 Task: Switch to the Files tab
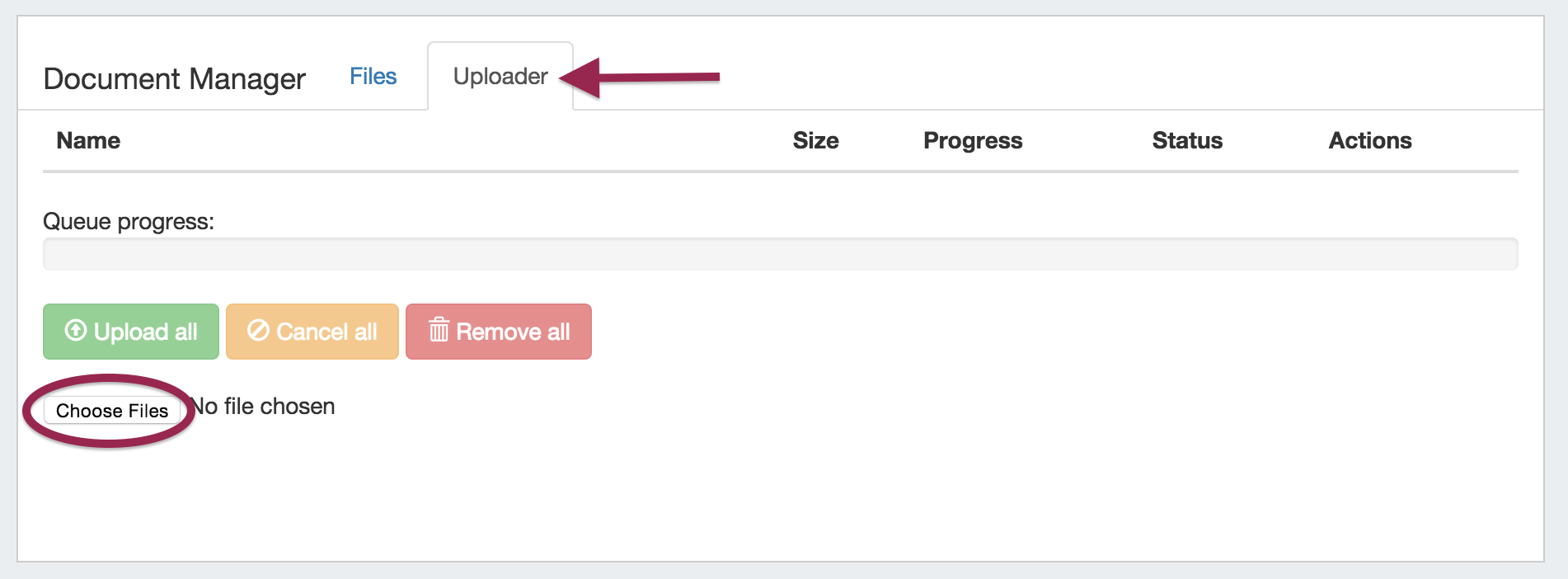(373, 77)
